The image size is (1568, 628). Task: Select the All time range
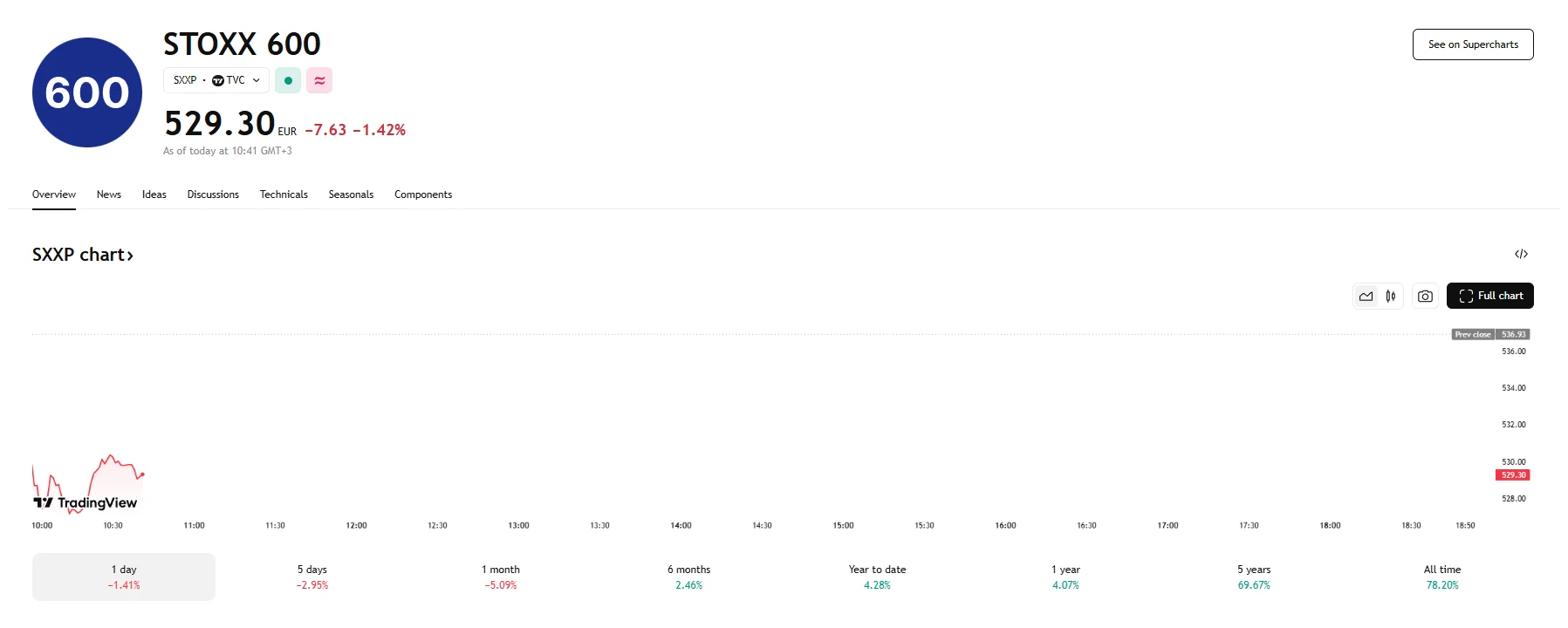click(x=1441, y=577)
